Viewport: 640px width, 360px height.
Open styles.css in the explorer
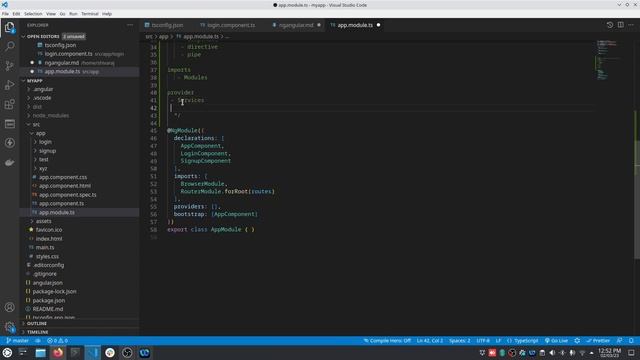(x=80, y=256)
